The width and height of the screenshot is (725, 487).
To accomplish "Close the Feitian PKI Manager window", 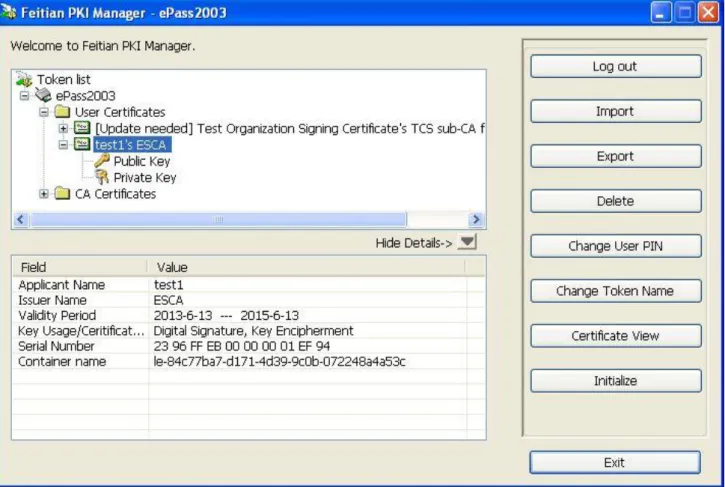I will pos(708,12).
